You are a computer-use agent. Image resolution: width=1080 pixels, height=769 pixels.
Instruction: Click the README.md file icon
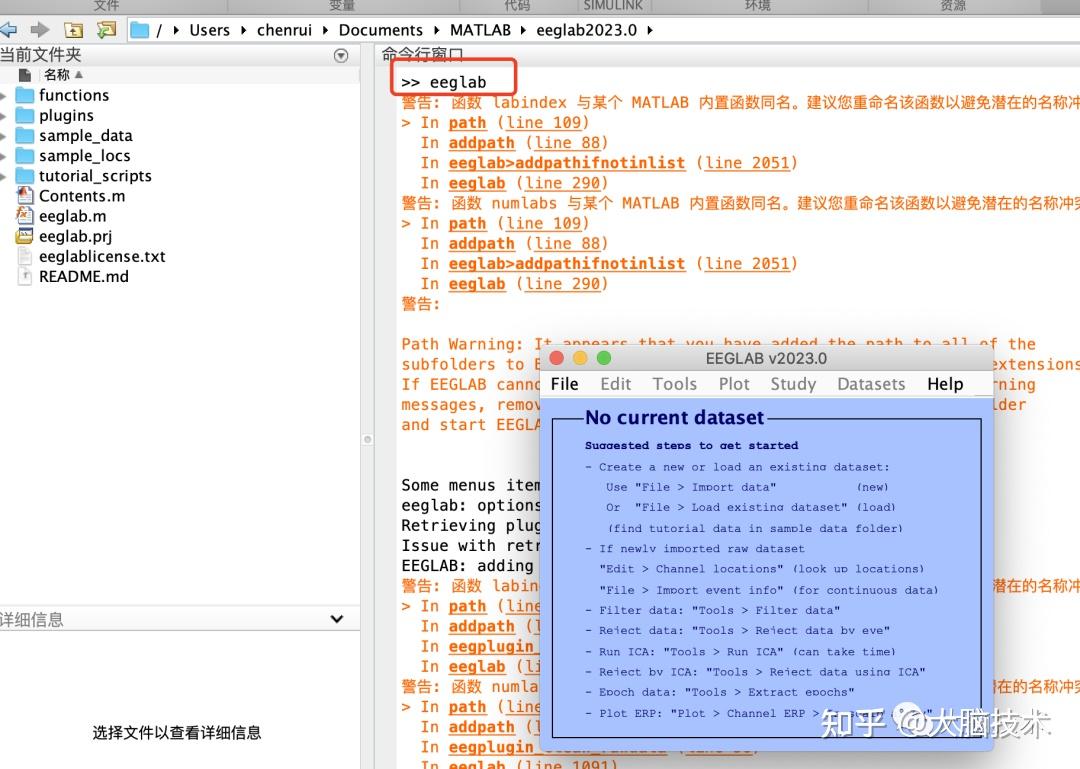25,276
